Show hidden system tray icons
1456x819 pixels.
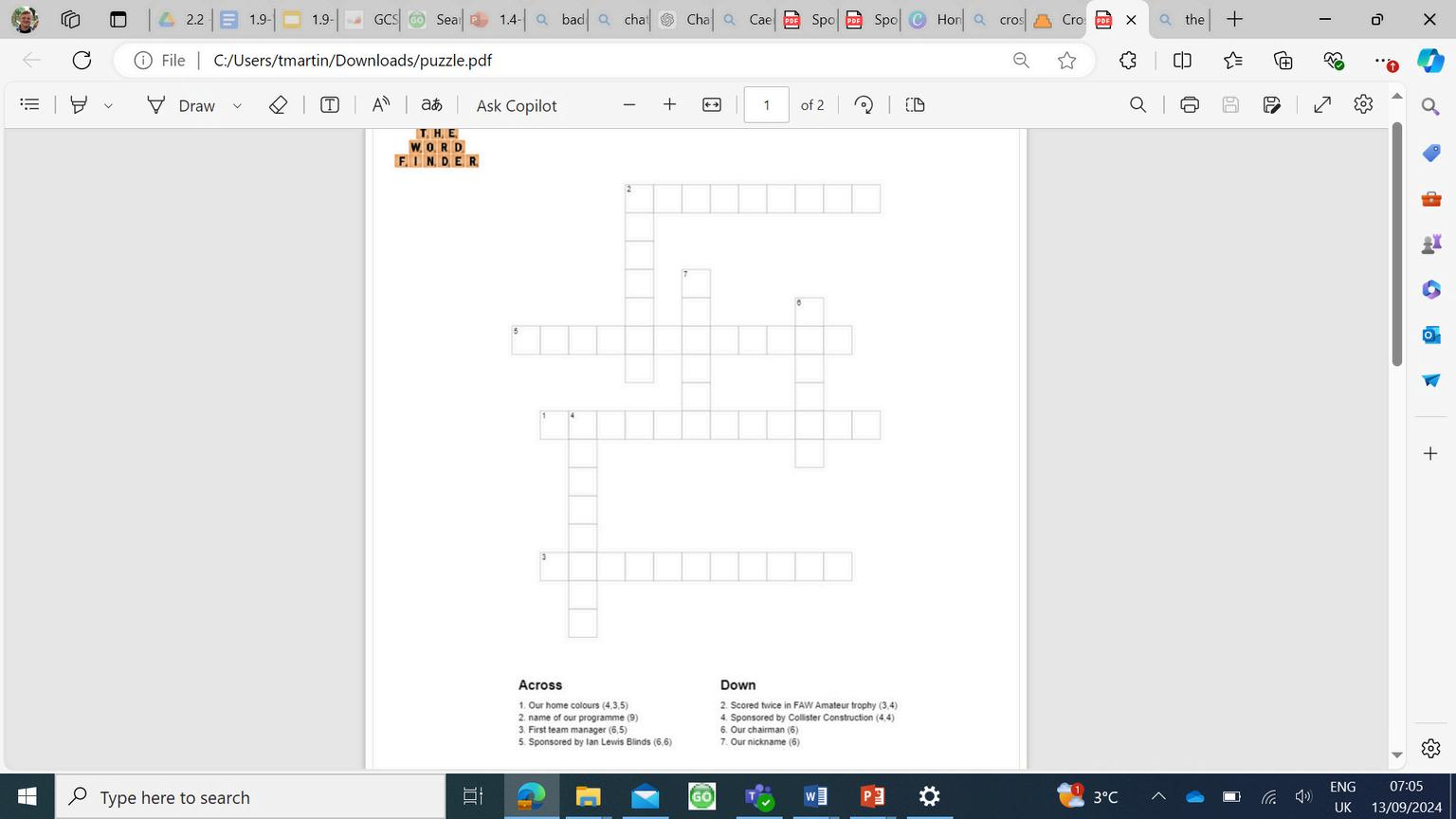tap(1158, 796)
